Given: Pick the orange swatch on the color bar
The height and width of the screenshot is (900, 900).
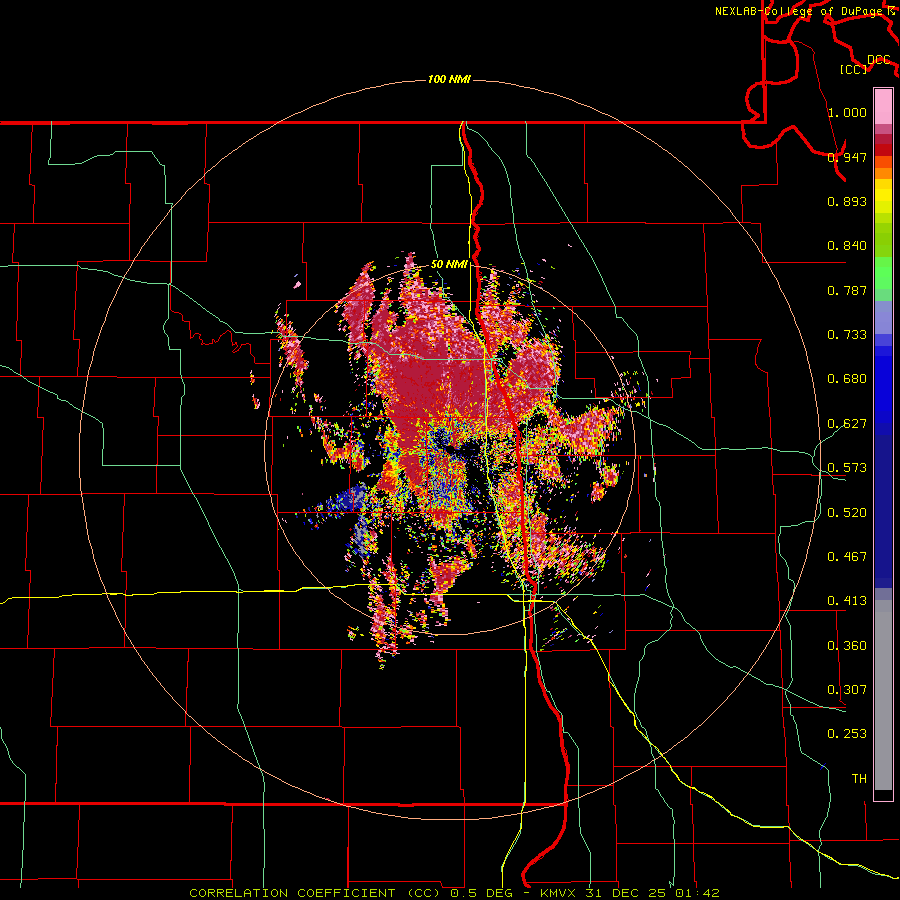Looking at the screenshot, I should click(883, 173).
